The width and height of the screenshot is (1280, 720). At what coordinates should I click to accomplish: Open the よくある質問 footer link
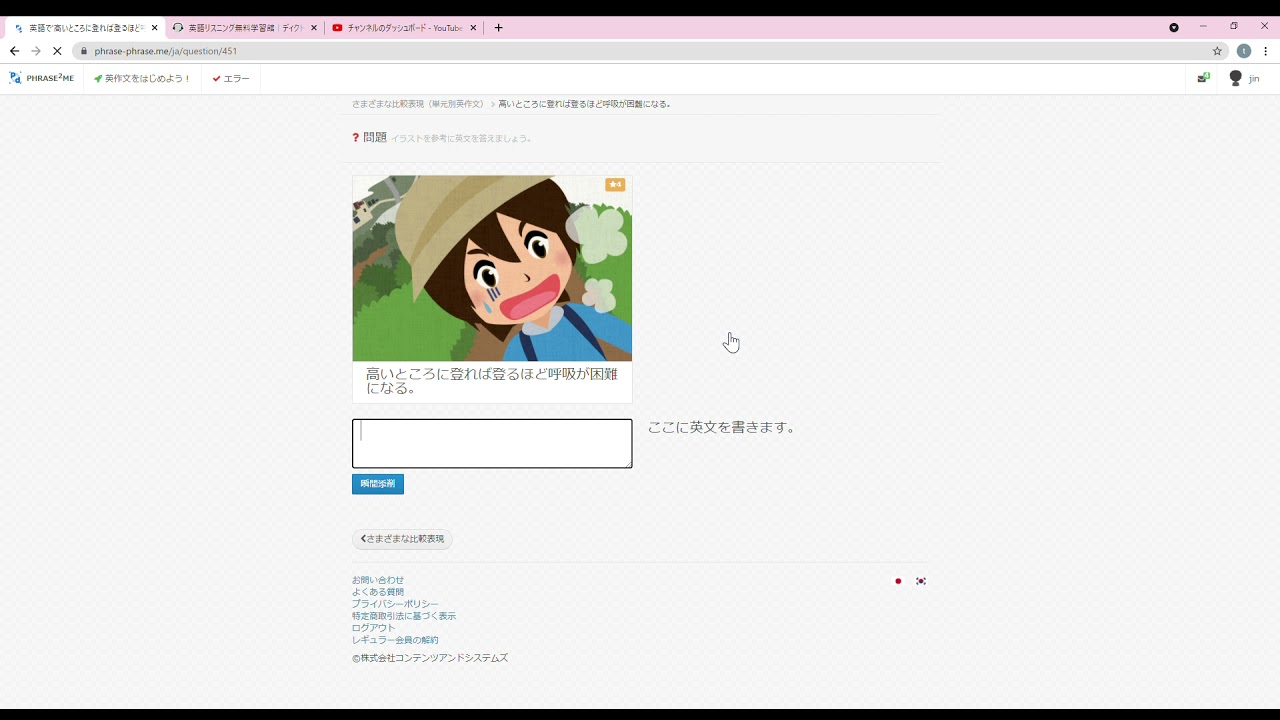378,592
